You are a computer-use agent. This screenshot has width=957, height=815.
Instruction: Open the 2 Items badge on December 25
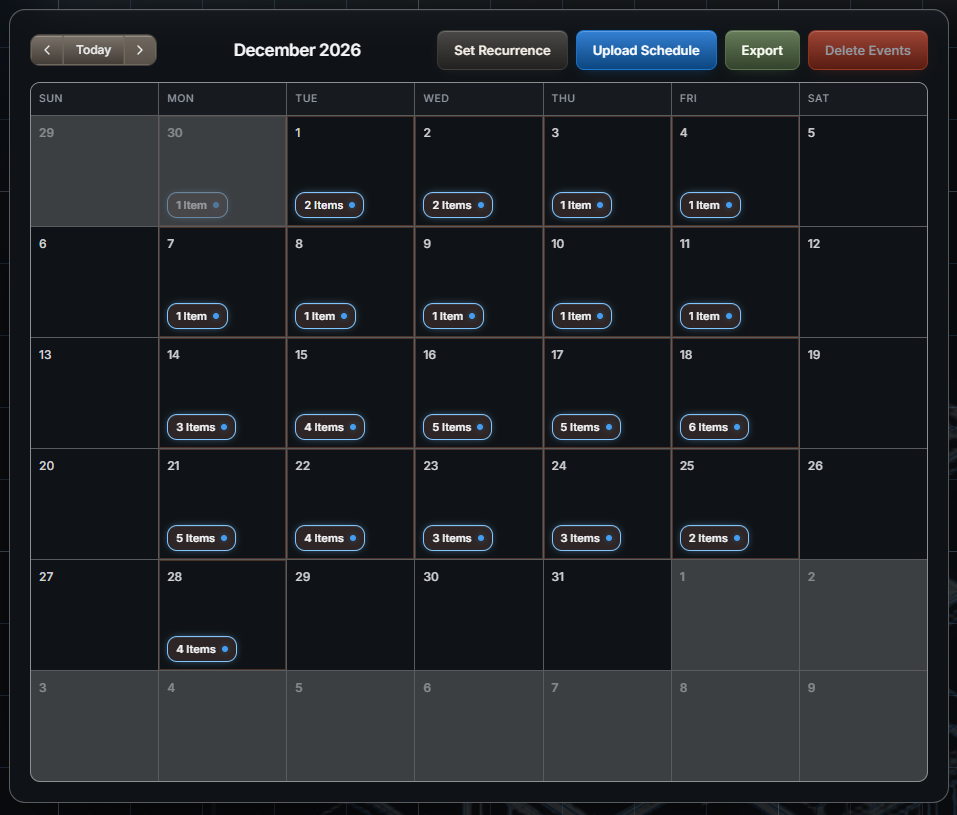(714, 538)
